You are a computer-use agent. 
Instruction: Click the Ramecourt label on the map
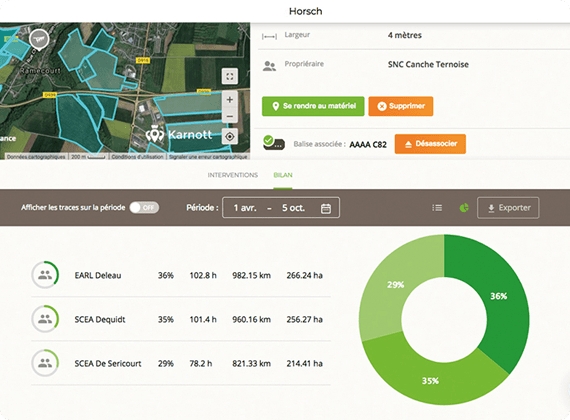click(x=40, y=71)
